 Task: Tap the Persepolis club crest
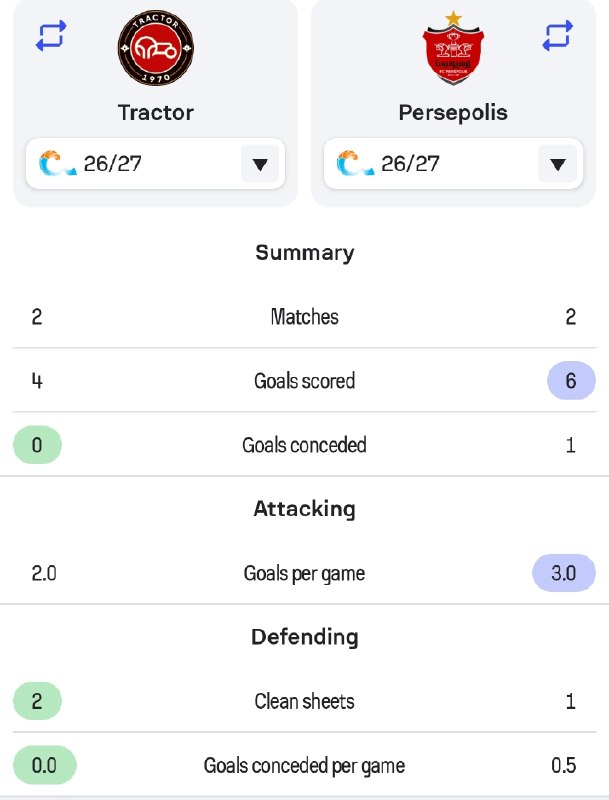[x=453, y=47]
